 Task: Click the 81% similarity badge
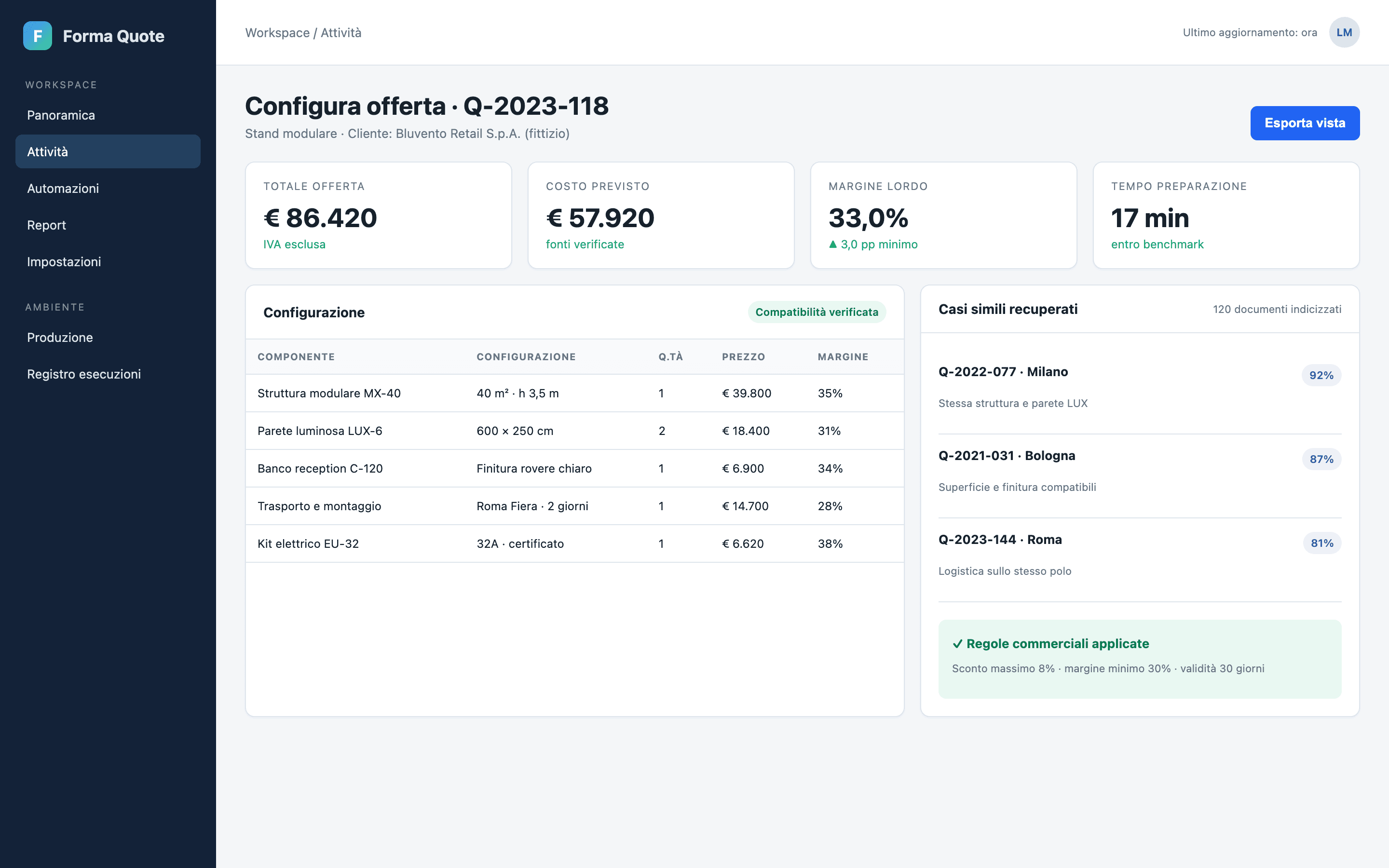coord(1322,543)
